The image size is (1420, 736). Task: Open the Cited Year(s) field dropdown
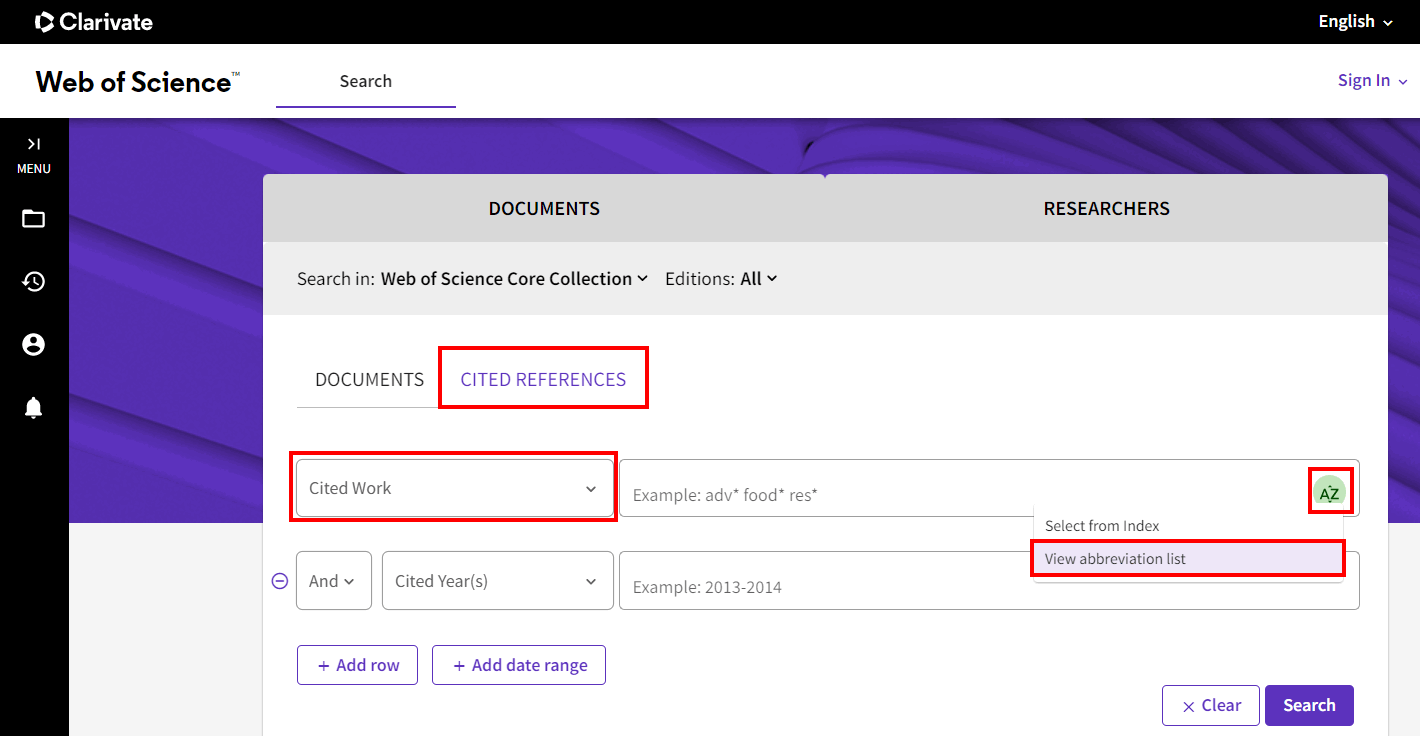point(498,581)
